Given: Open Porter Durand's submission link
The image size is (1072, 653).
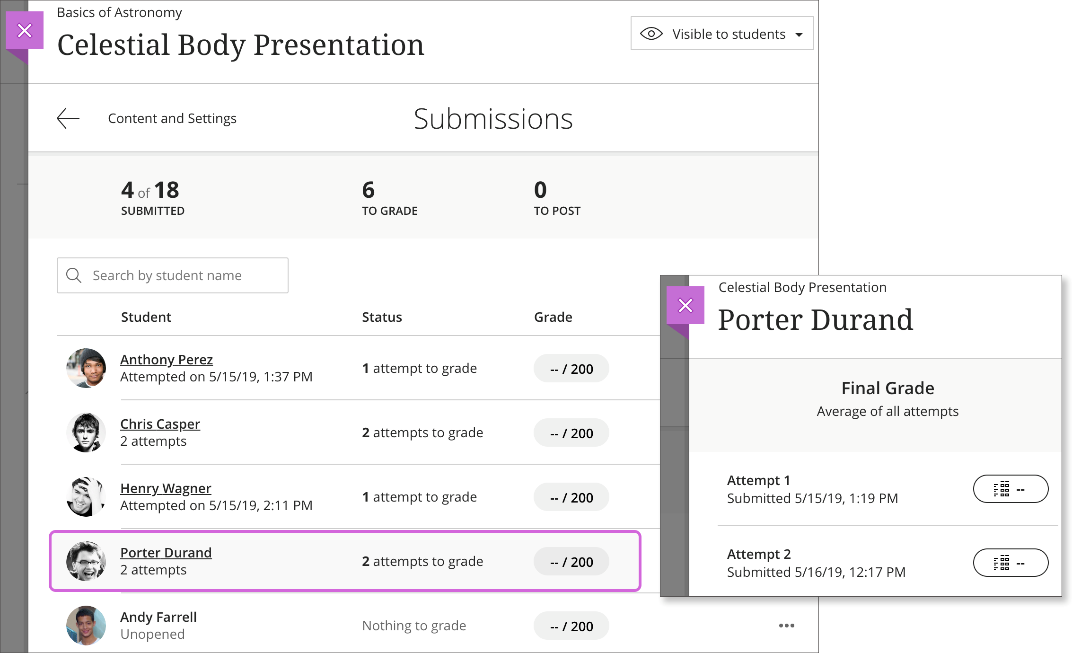Looking at the screenshot, I should tap(165, 552).
